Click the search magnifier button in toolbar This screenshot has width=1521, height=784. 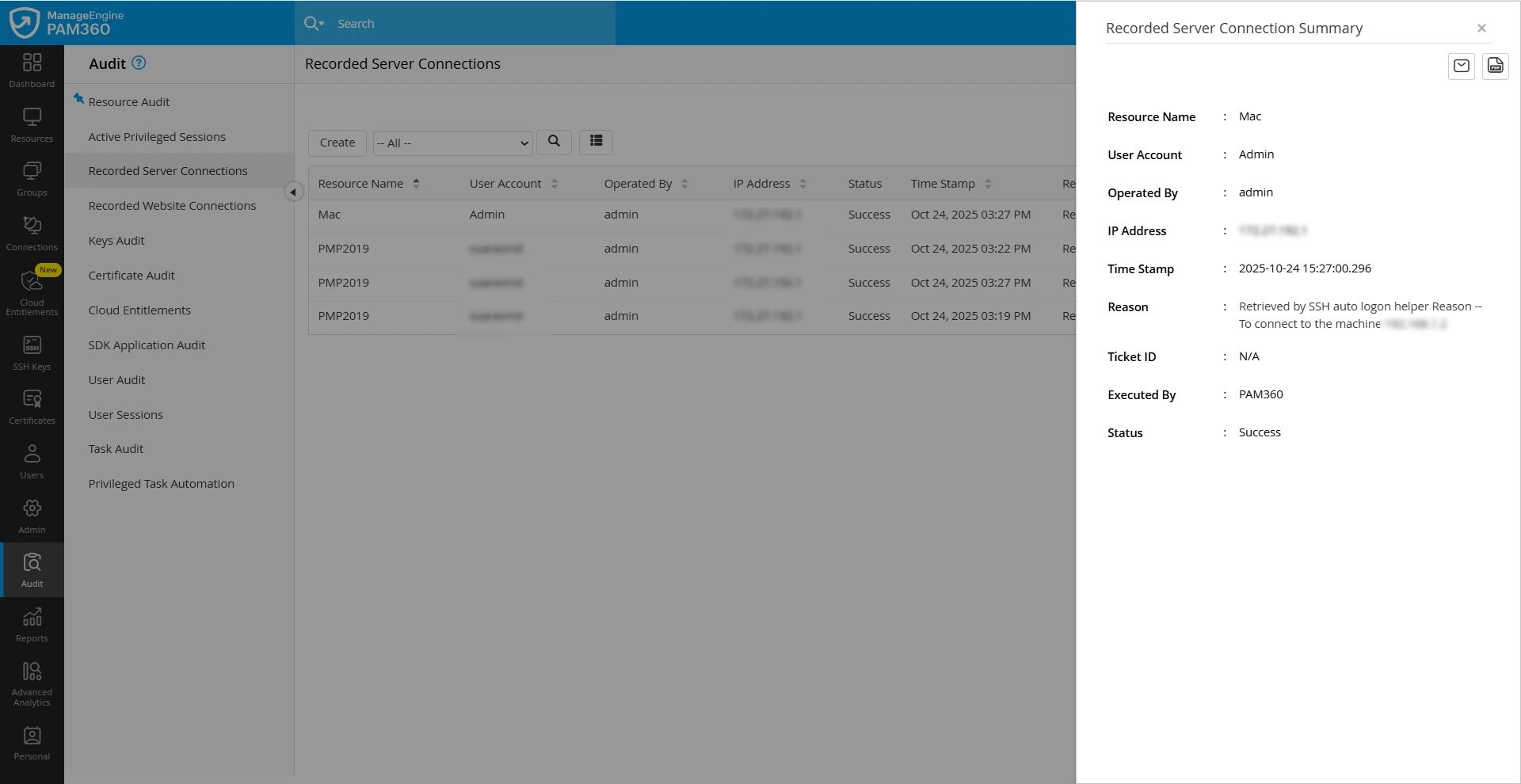[554, 142]
